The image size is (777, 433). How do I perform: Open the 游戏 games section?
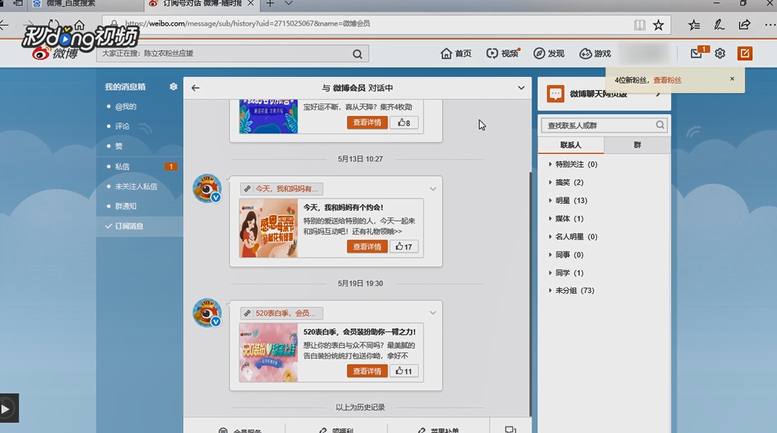click(x=595, y=54)
